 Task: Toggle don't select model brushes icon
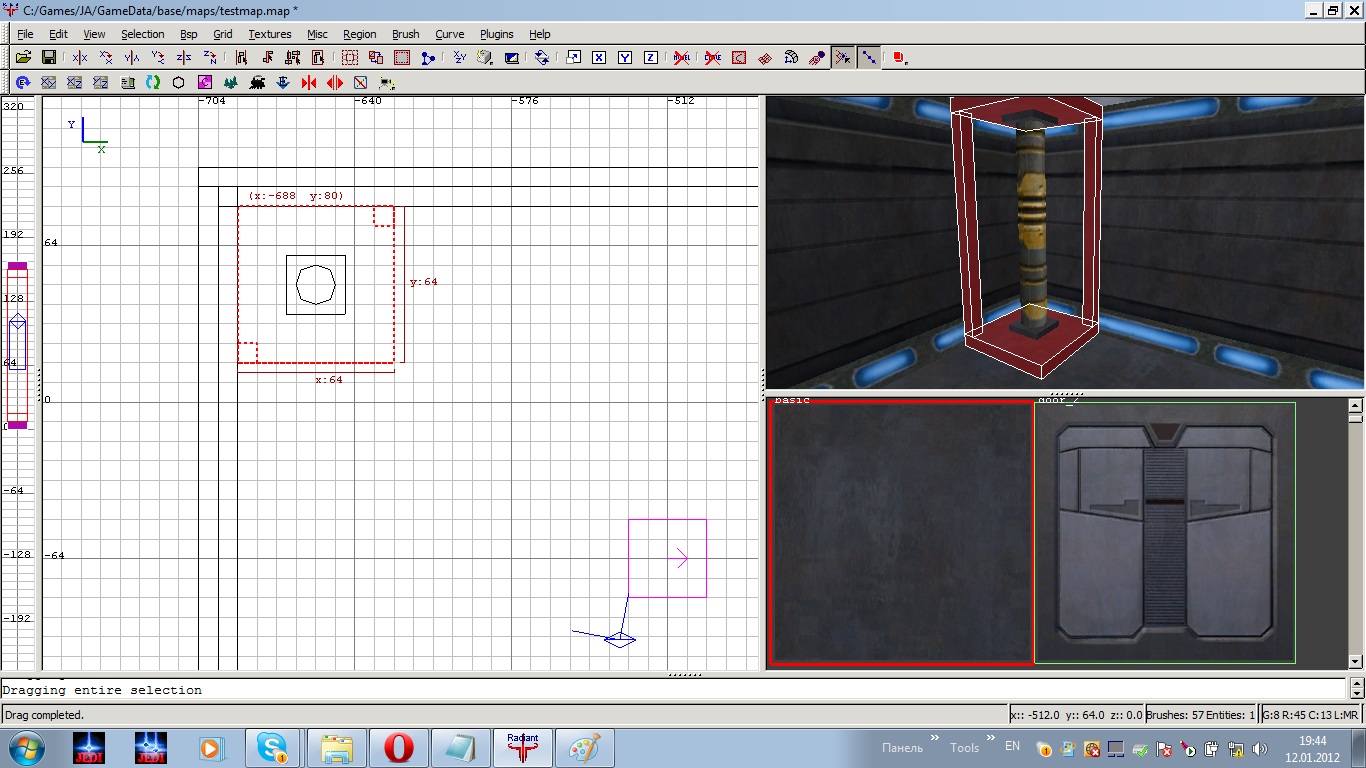682,58
